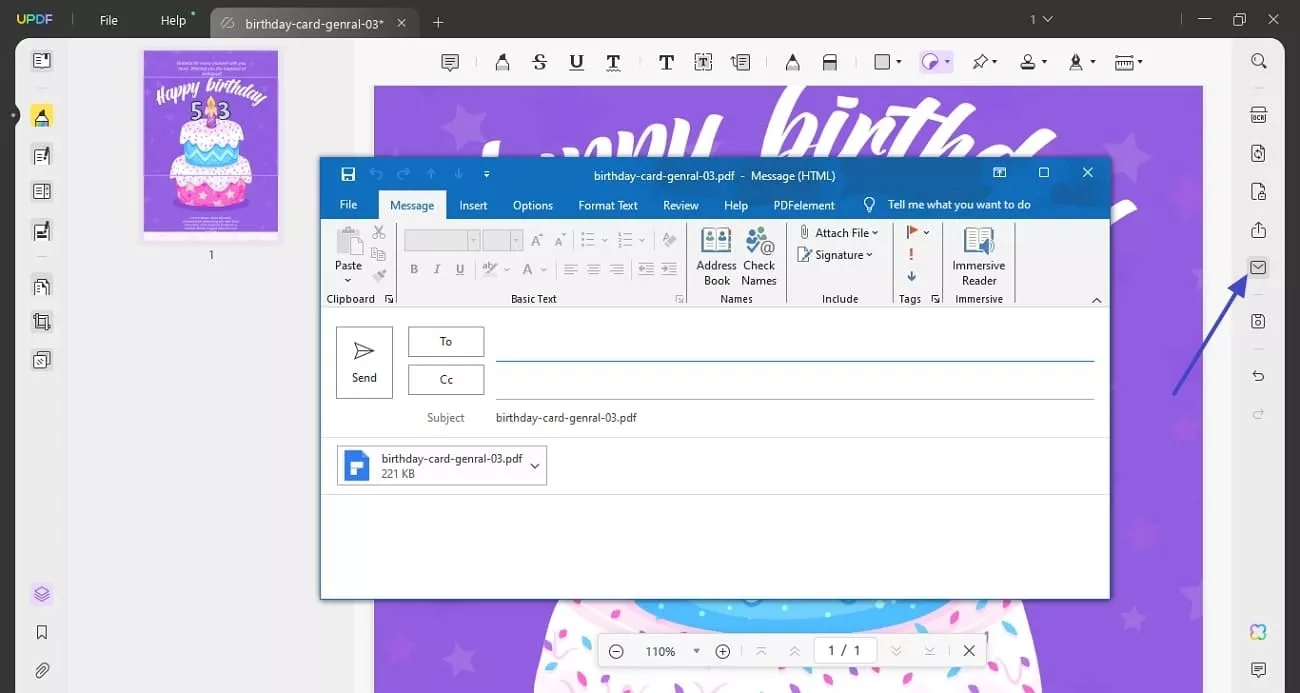Click Check Names in Outlook ribbon
The height and width of the screenshot is (693, 1300).
pos(759,257)
